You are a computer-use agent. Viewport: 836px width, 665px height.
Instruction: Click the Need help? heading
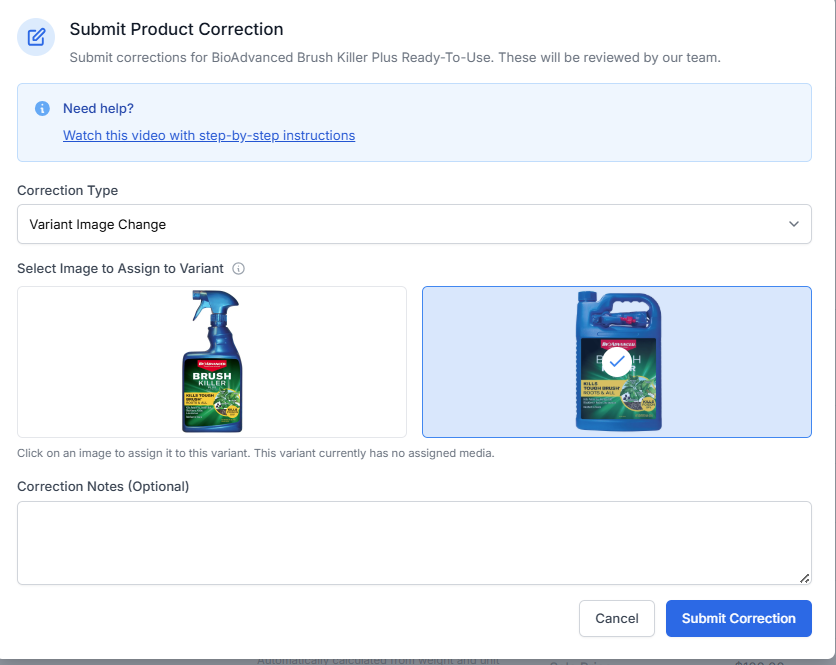pyautogui.click(x=98, y=108)
